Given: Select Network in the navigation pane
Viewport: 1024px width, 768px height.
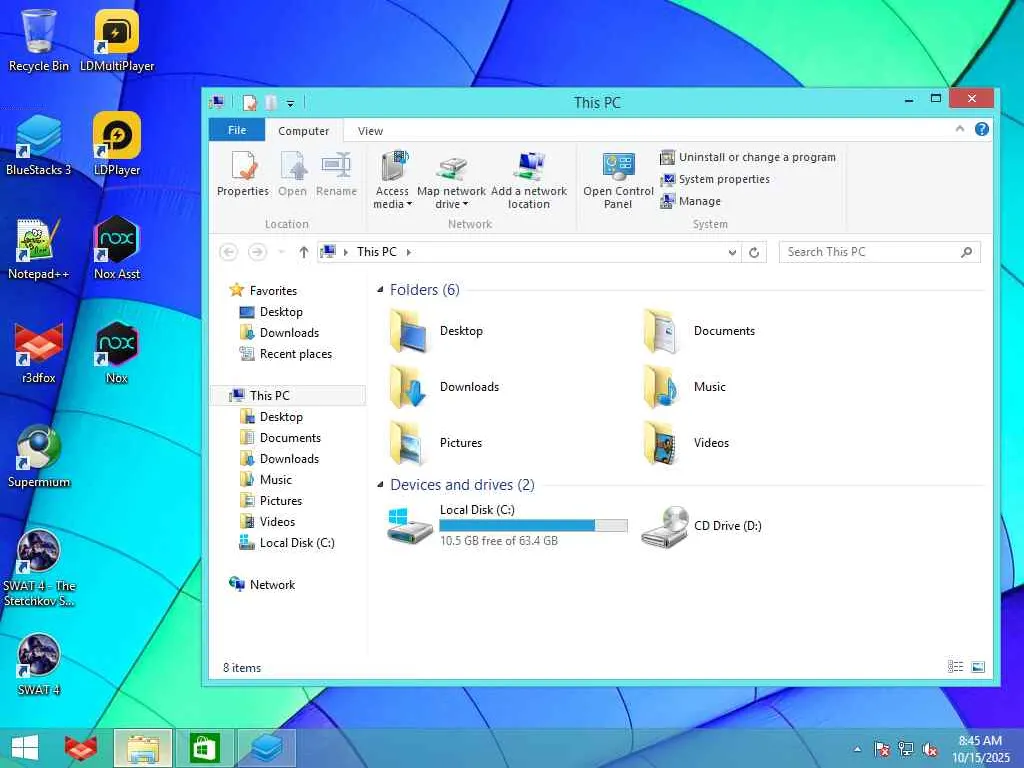Looking at the screenshot, I should pyautogui.click(x=262, y=584).
